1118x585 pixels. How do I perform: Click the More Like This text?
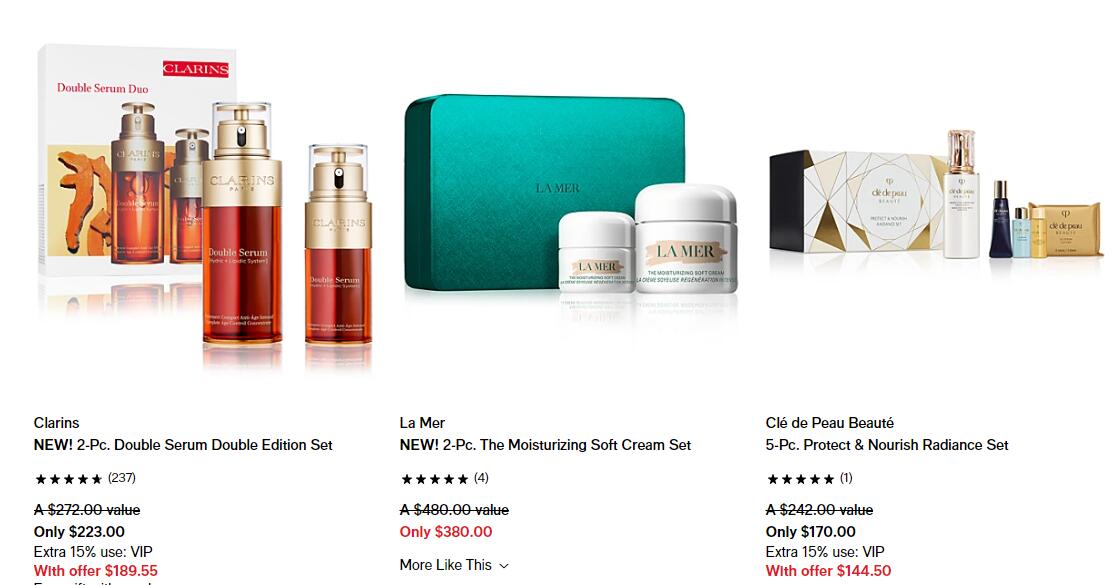(446, 565)
